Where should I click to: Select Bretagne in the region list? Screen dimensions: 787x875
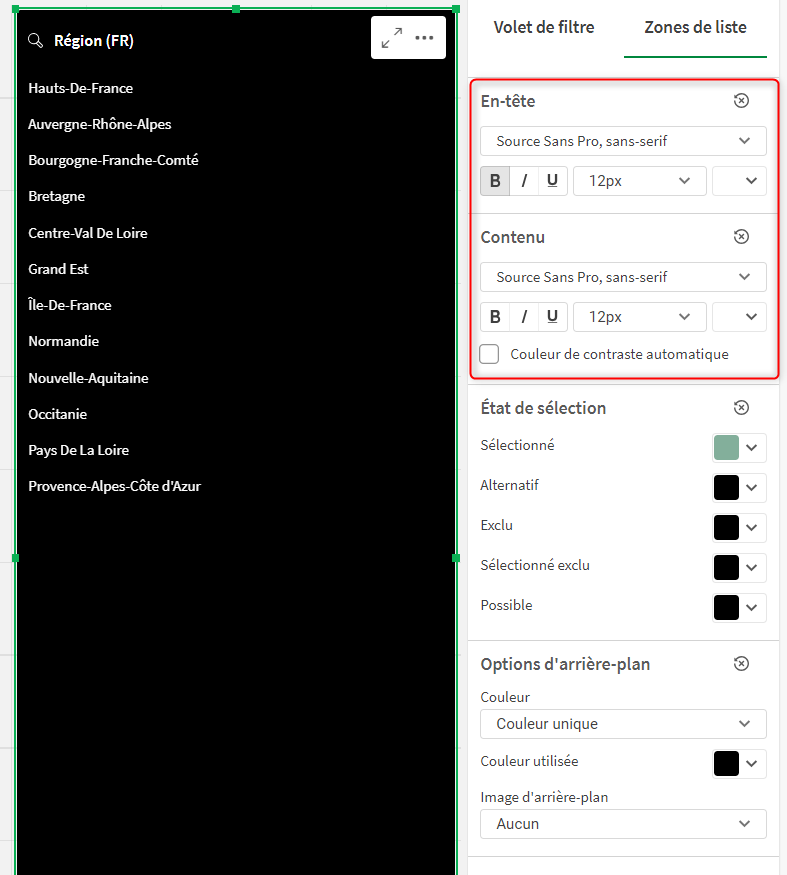57,197
